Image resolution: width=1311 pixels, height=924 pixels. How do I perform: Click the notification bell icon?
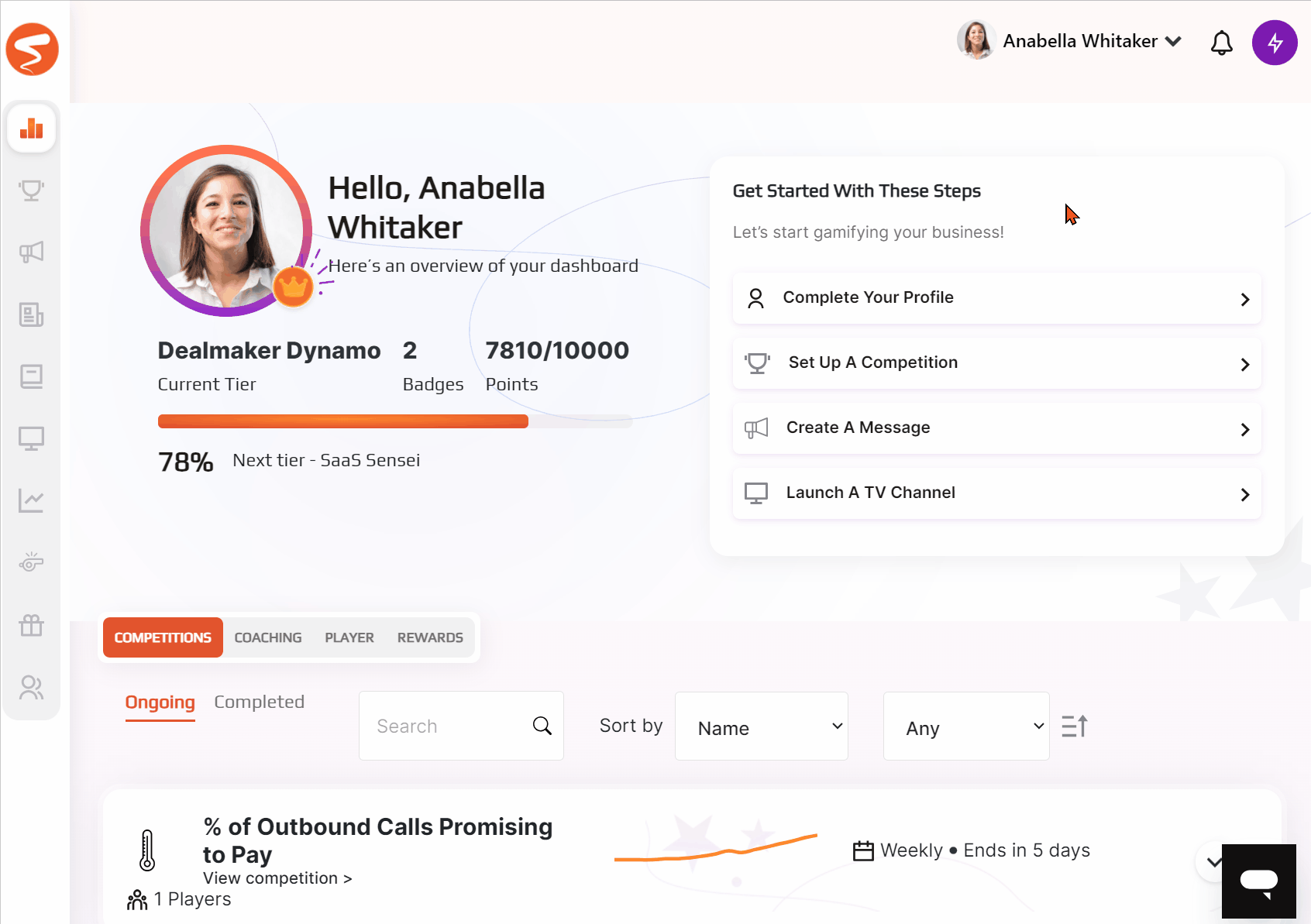pos(1222,43)
